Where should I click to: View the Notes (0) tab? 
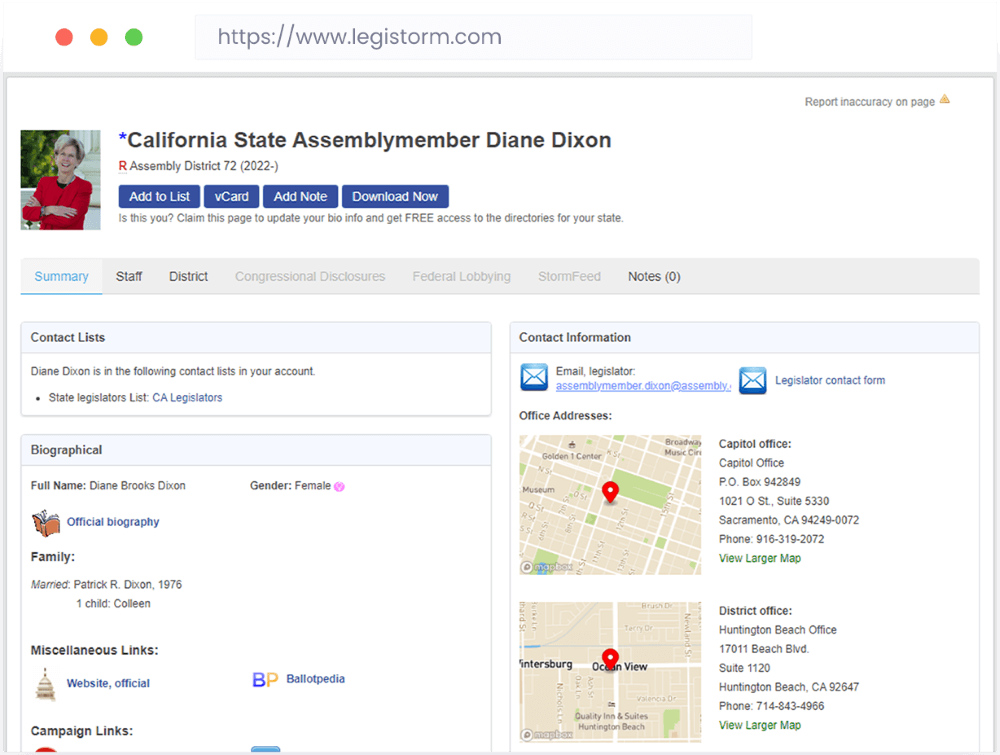(653, 276)
